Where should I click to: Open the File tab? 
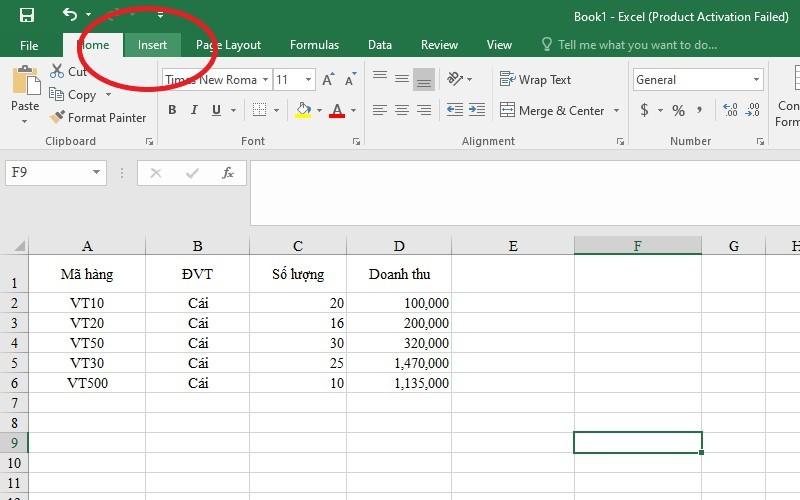point(29,45)
